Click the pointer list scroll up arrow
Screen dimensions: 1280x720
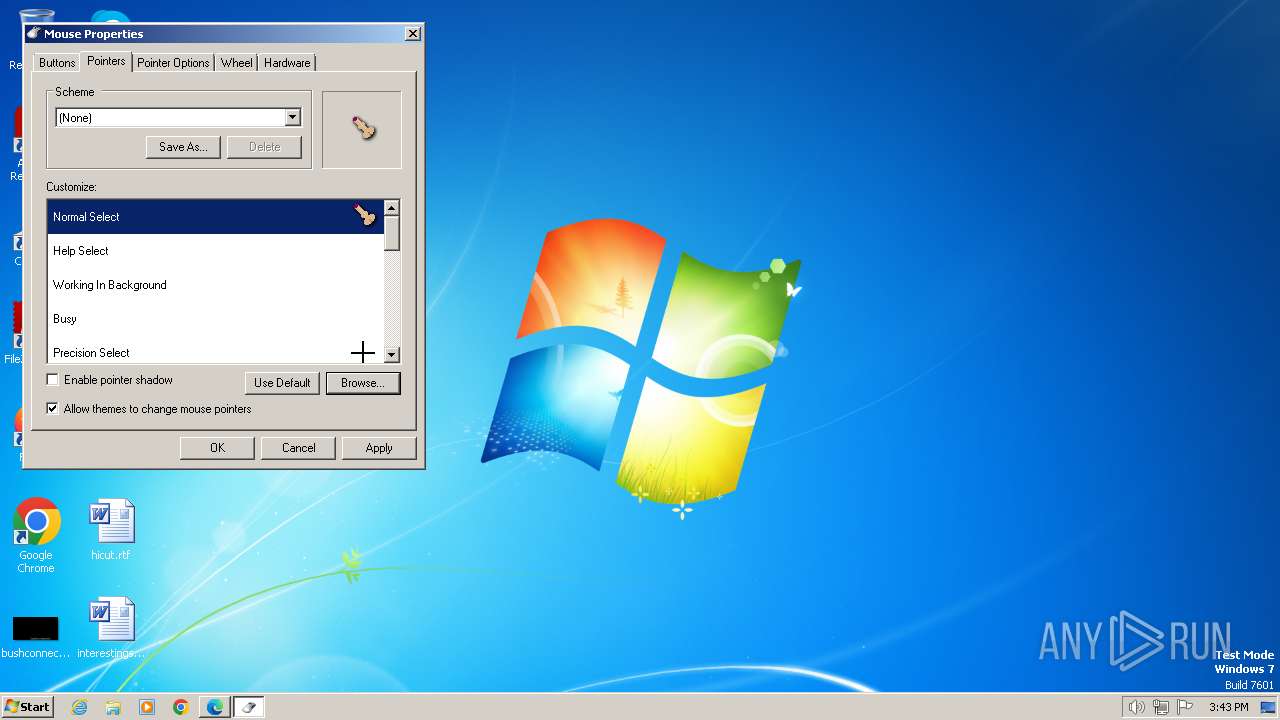coord(392,208)
